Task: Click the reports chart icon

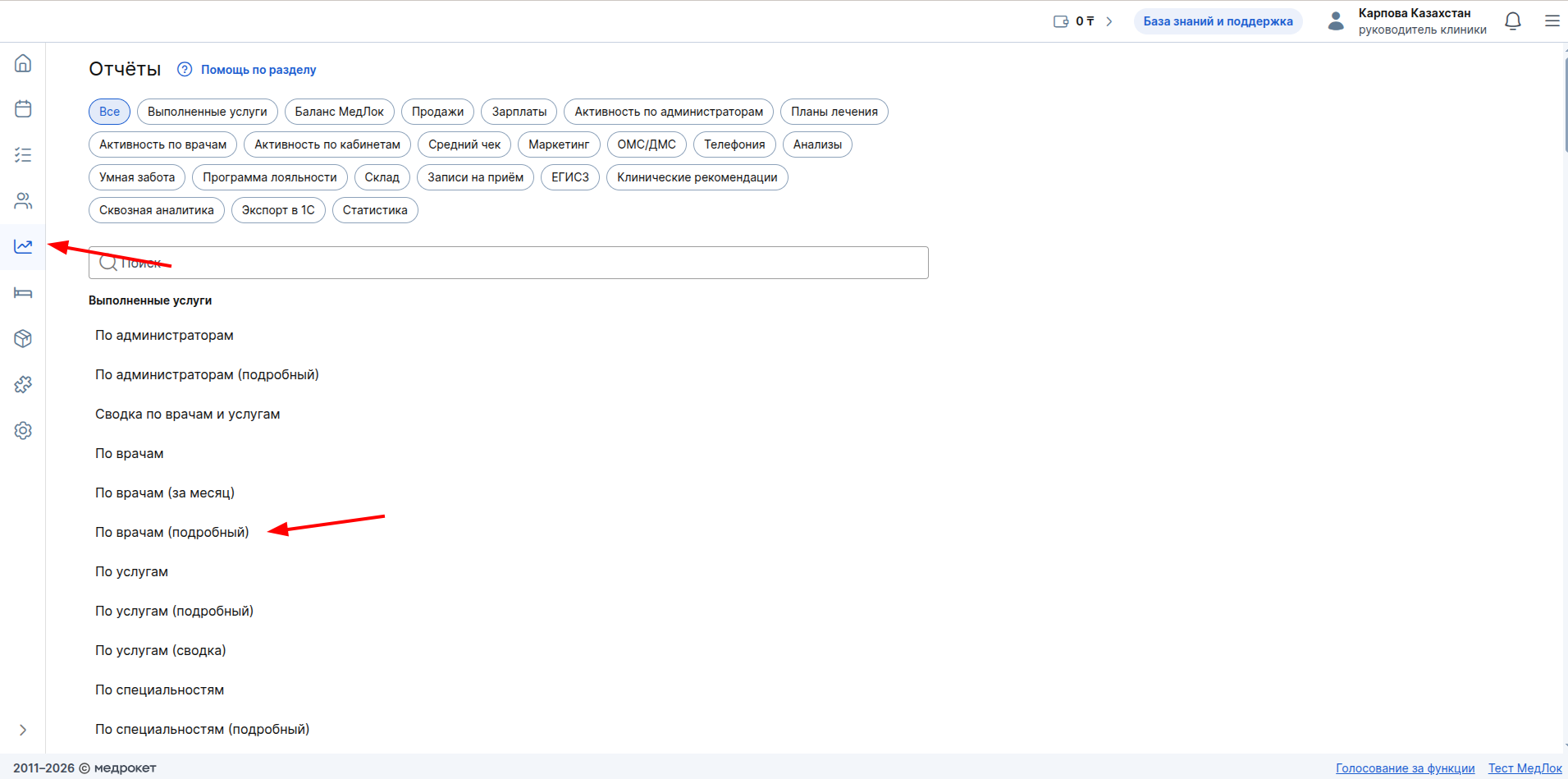Action: (23, 246)
